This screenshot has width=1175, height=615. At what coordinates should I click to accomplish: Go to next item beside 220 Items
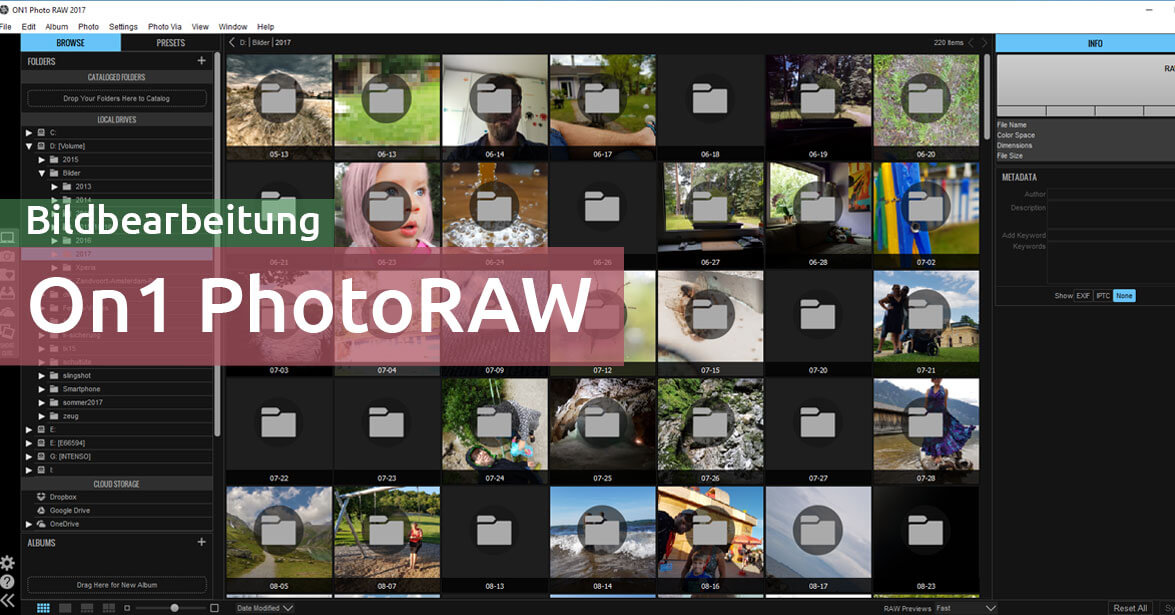click(985, 43)
